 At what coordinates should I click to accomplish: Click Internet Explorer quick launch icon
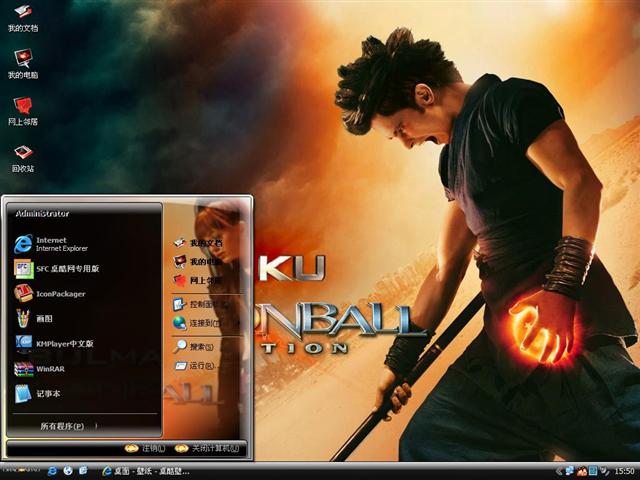pos(53,471)
